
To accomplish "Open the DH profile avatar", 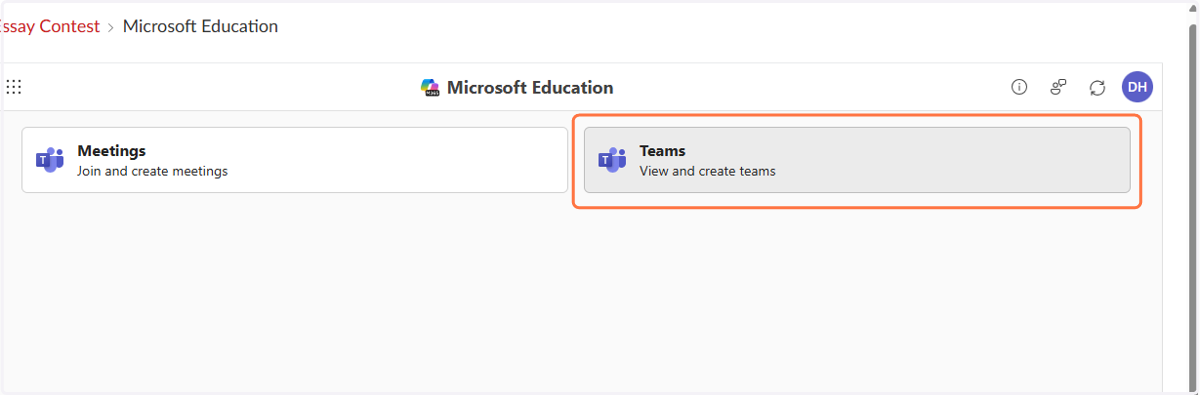I will click(1137, 87).
